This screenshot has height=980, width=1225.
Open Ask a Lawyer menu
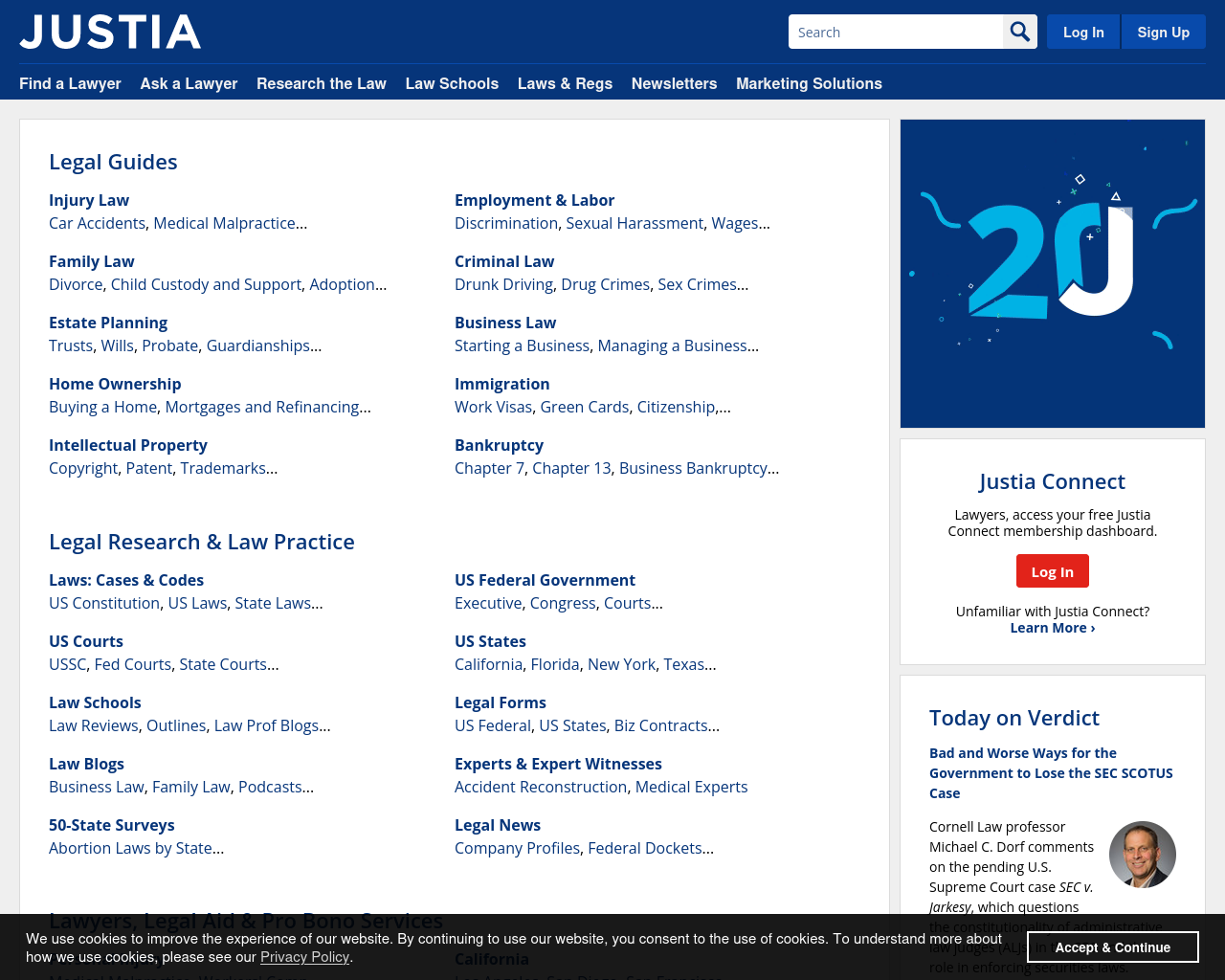point(189,83)
